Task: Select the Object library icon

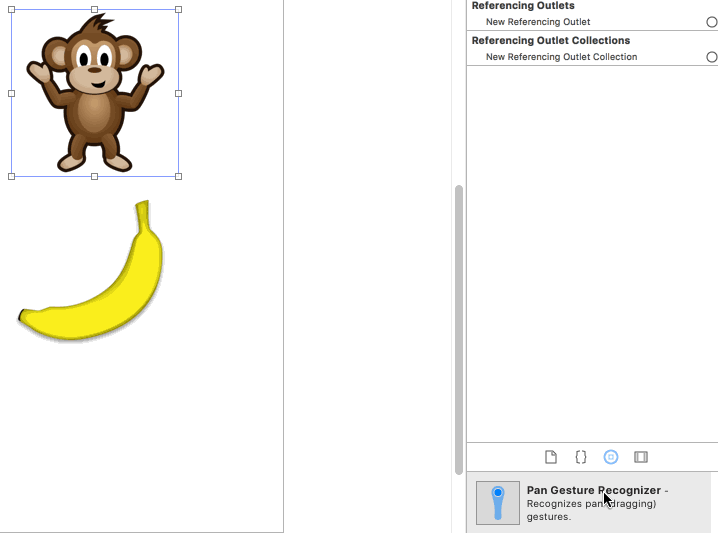Action: click(611, 457)
